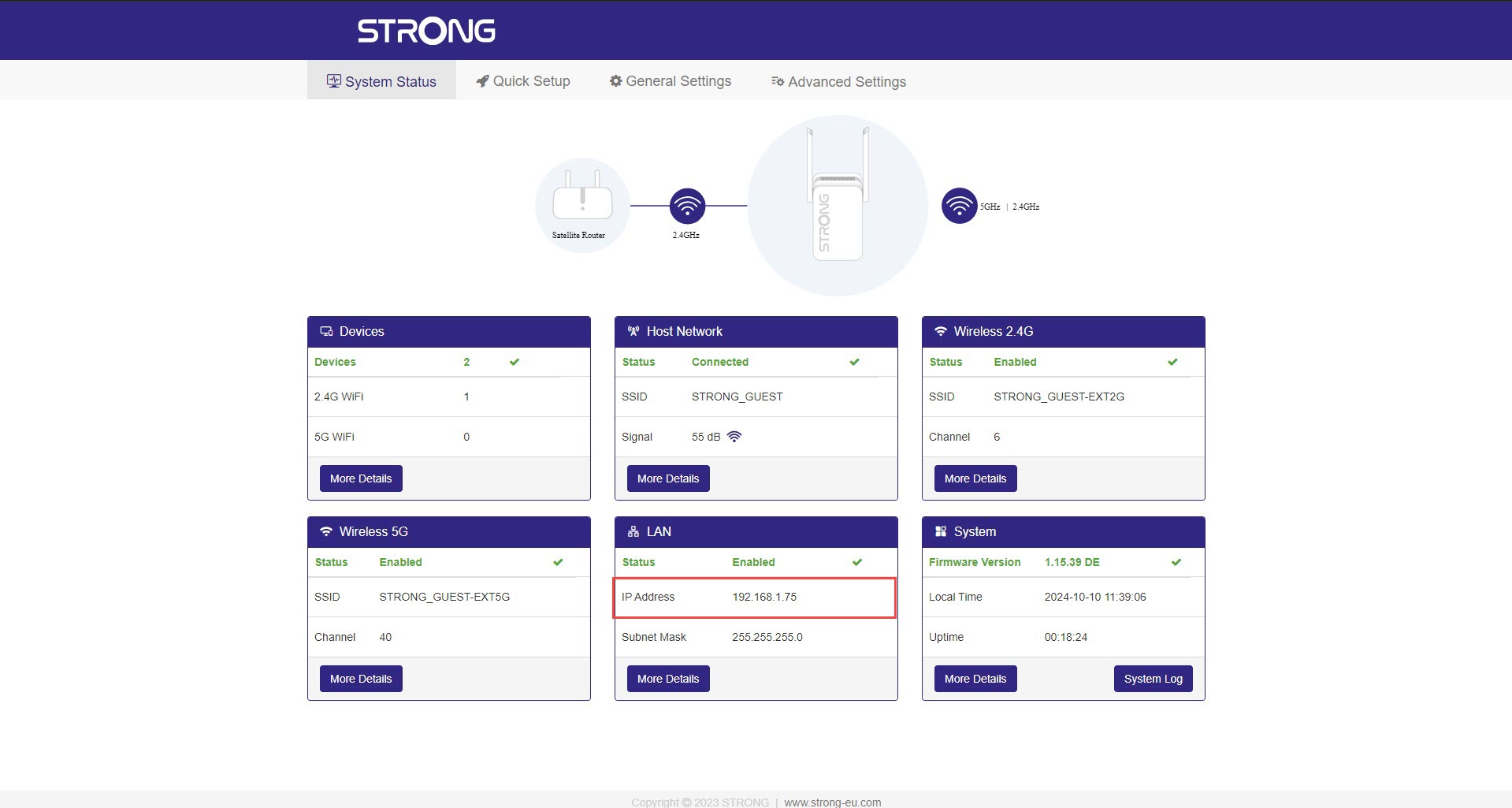The image size is (1512, 808).
Task: Click the Host Network SSID value STRONG_GUEST
Action: point(737,397)
